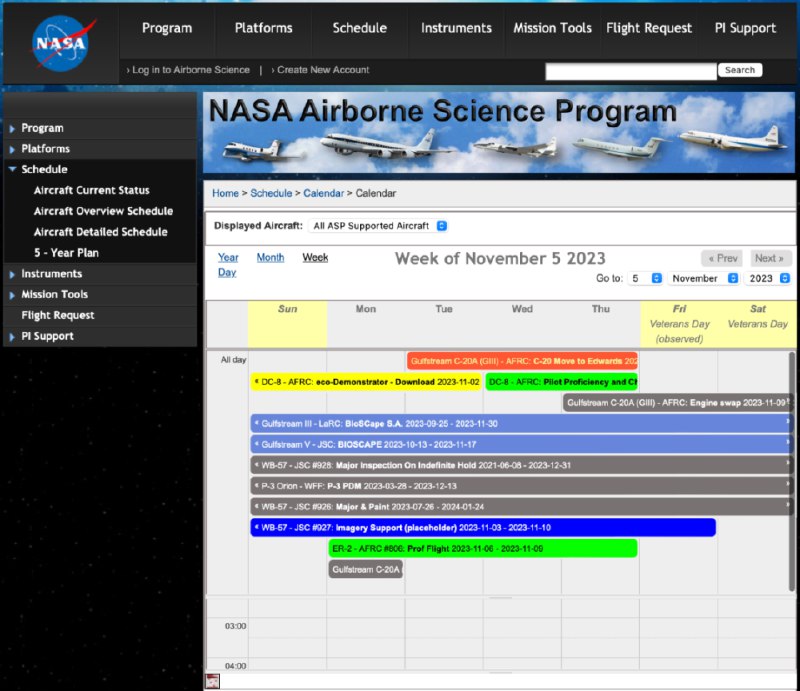Expand the Instruments sidebar section

click(12, 274)
